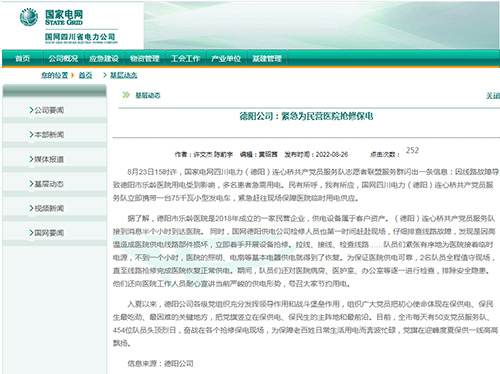The width and height of the screenshot is (500, 374).
Task: Click the chevron beside sidebar 媒体报道
Action: 31,159
